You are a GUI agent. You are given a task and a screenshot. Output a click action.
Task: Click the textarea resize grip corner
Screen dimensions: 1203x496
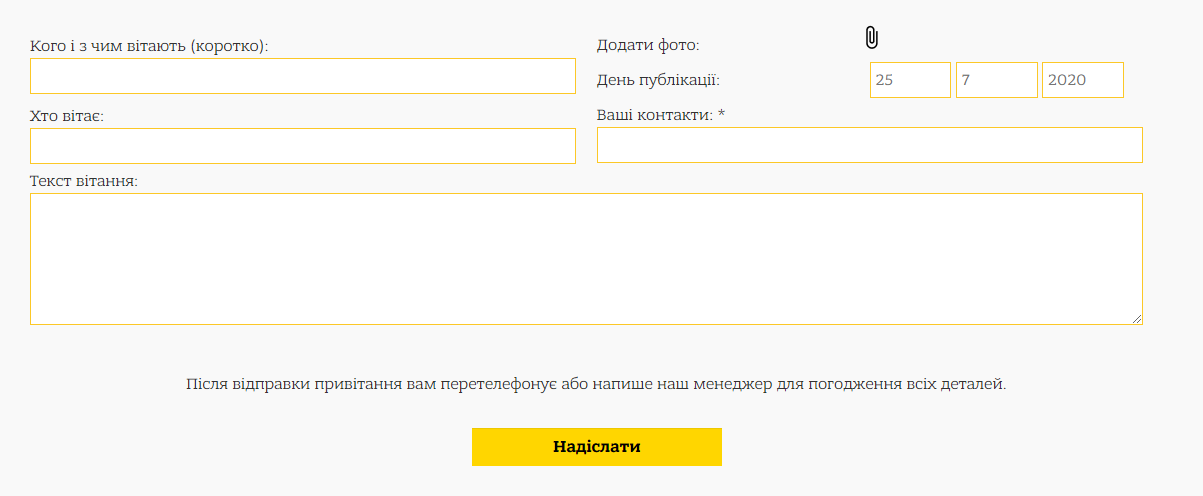(x=1137, y=319)
